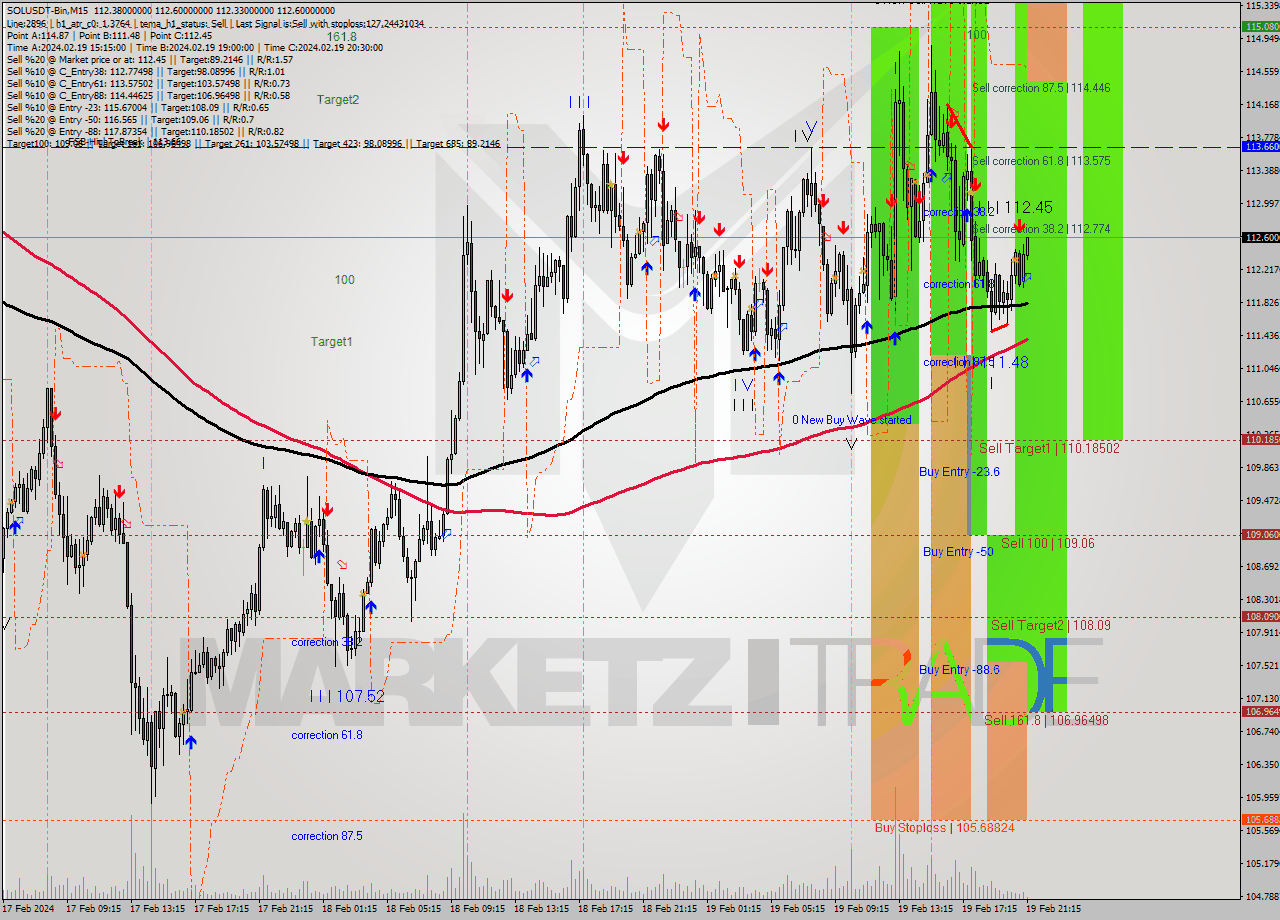Screen dimensions: 1280x920
Task: Click the 'Sell 161.8 | 106.96498' label
Action: pyautogui.click(x=1046, y=720)
